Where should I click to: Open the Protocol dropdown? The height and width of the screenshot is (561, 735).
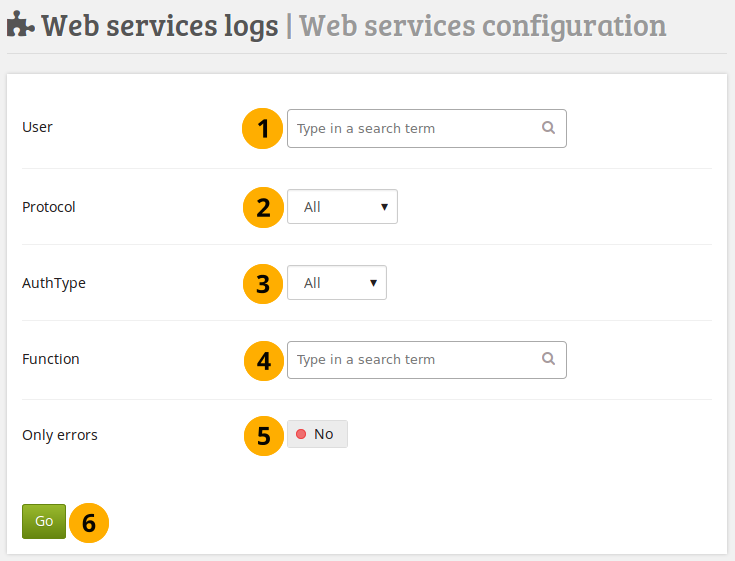[342, 207]
